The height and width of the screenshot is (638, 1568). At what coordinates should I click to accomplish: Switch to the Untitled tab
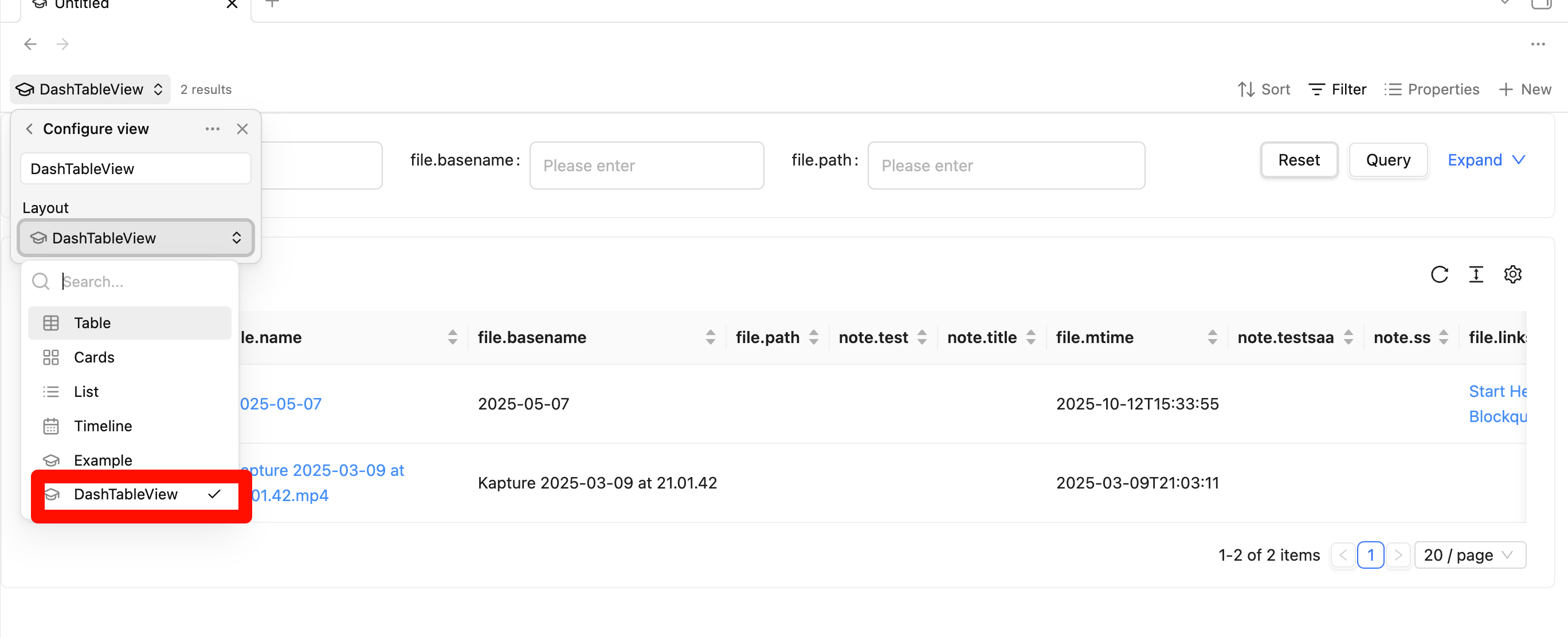(82, 5)
